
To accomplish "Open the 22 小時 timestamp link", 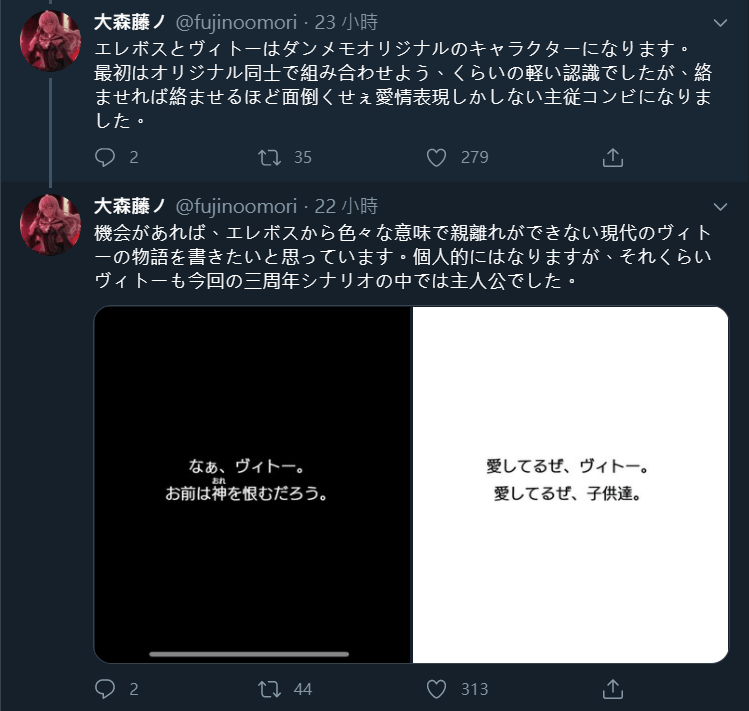I will coord(346,206).
